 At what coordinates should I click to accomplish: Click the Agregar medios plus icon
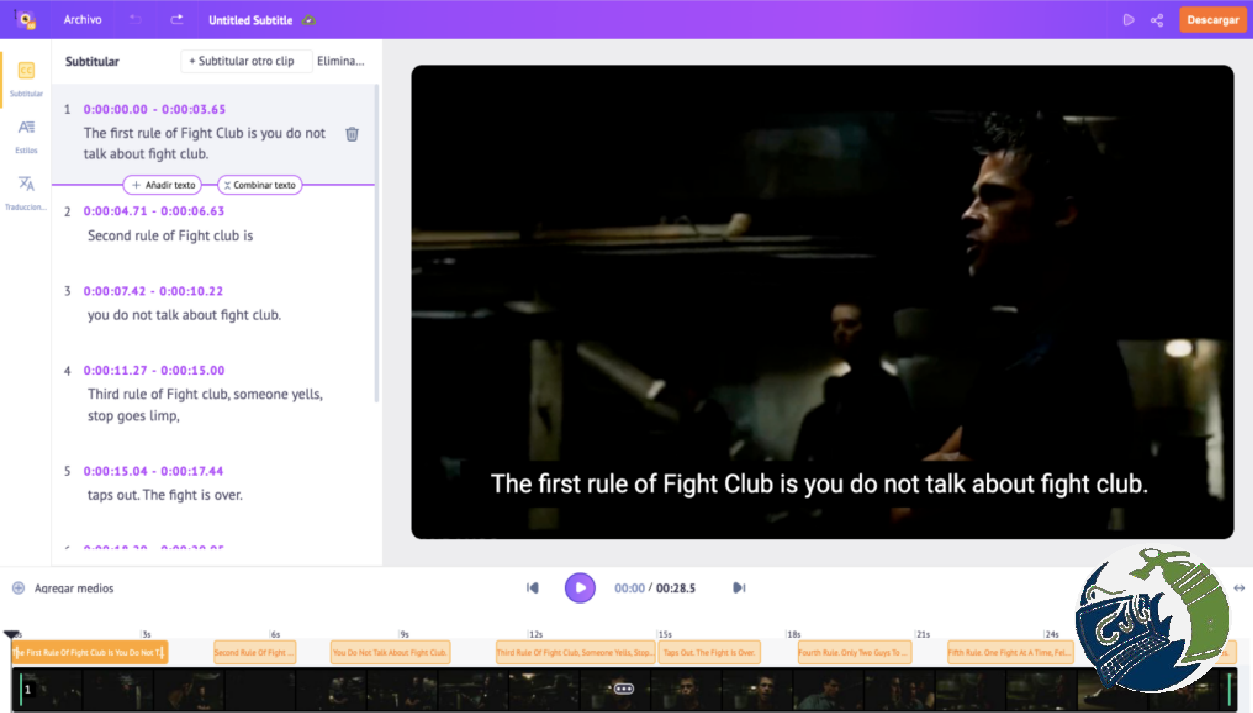[x=18, y=588]
